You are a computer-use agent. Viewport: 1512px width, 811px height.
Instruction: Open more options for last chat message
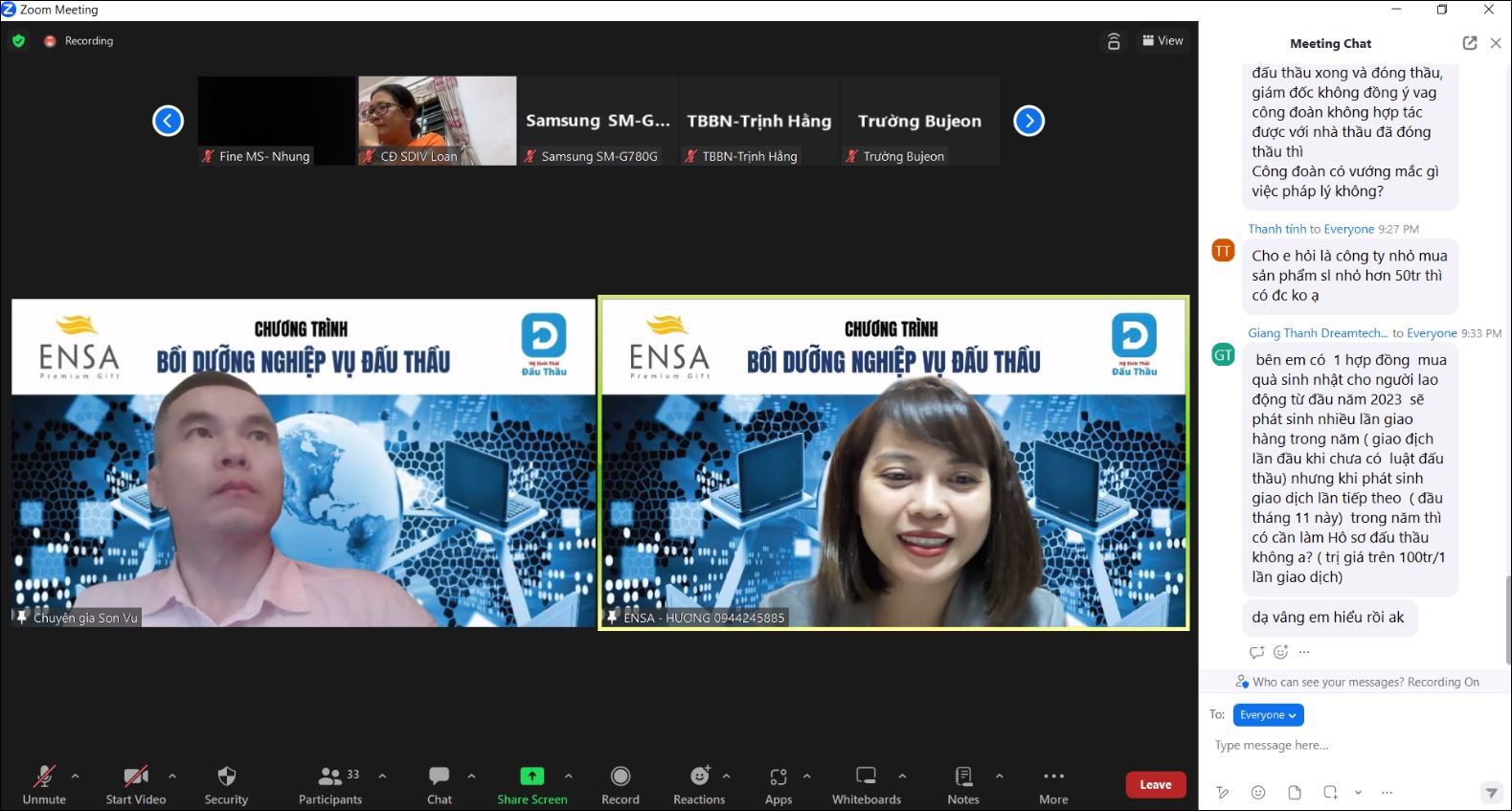pyautogui.click(x=1304, y=652)
